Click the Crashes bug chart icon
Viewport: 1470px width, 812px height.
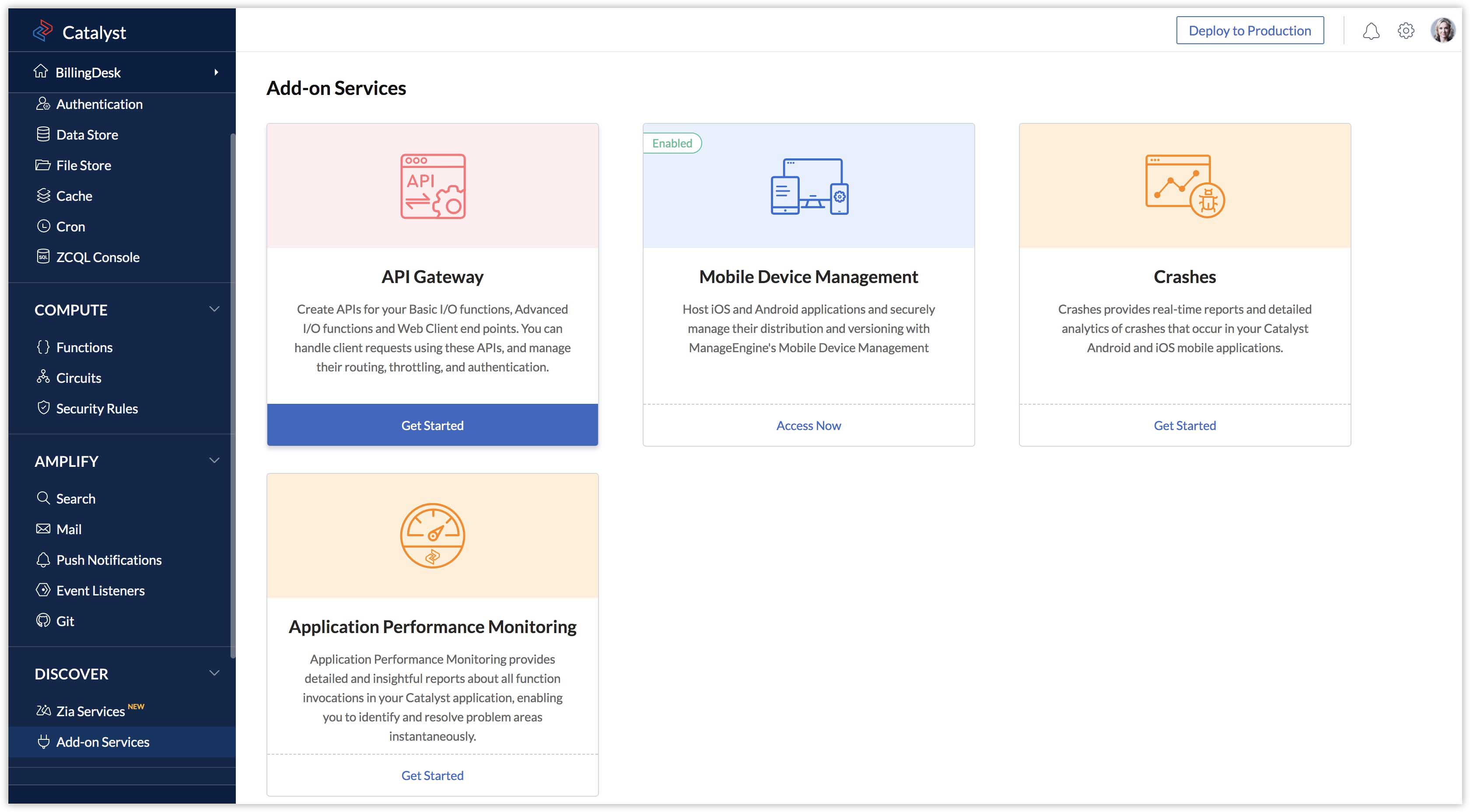click(1185, 186)
